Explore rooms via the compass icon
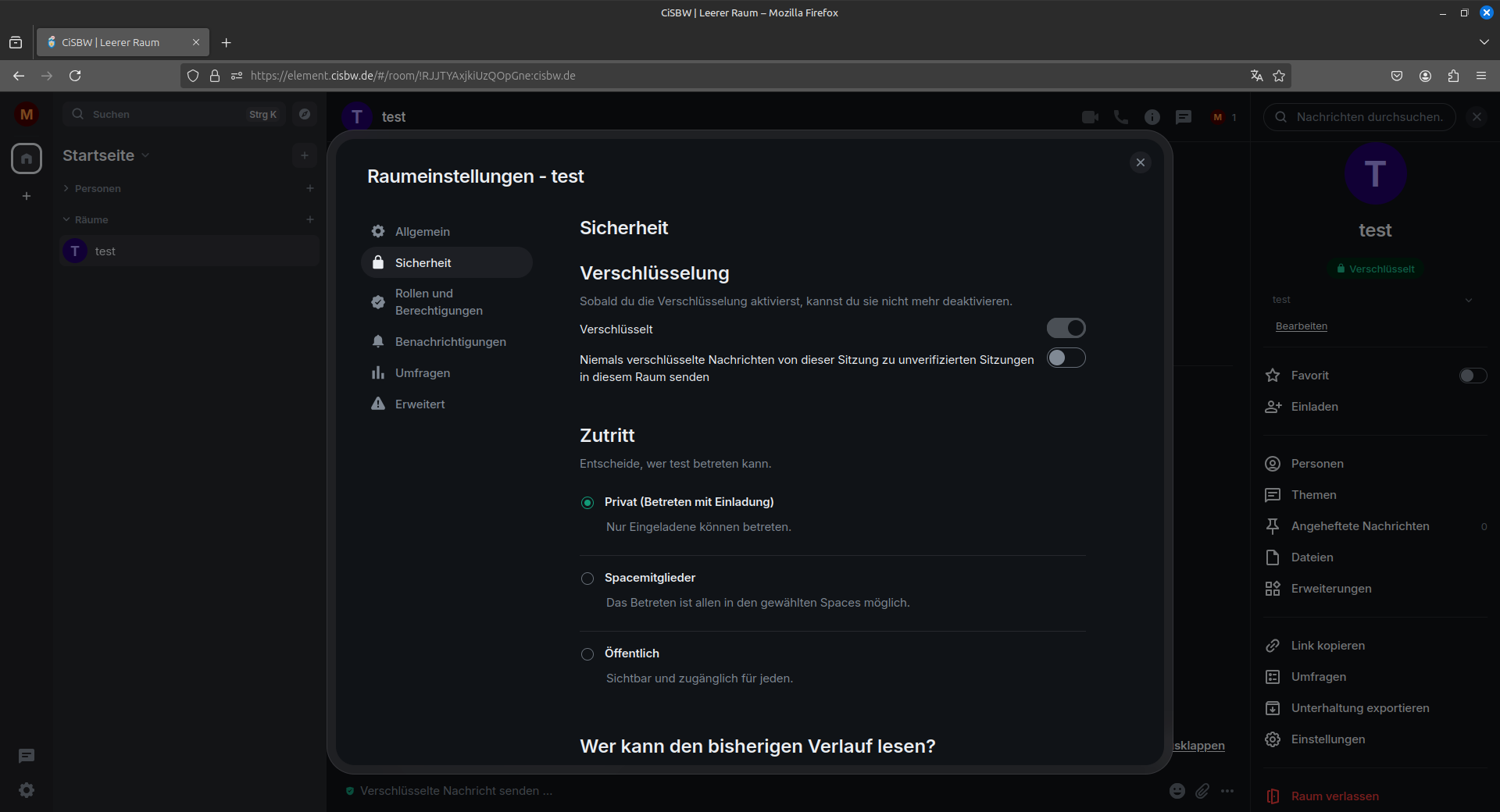 [x=304, y=114]
